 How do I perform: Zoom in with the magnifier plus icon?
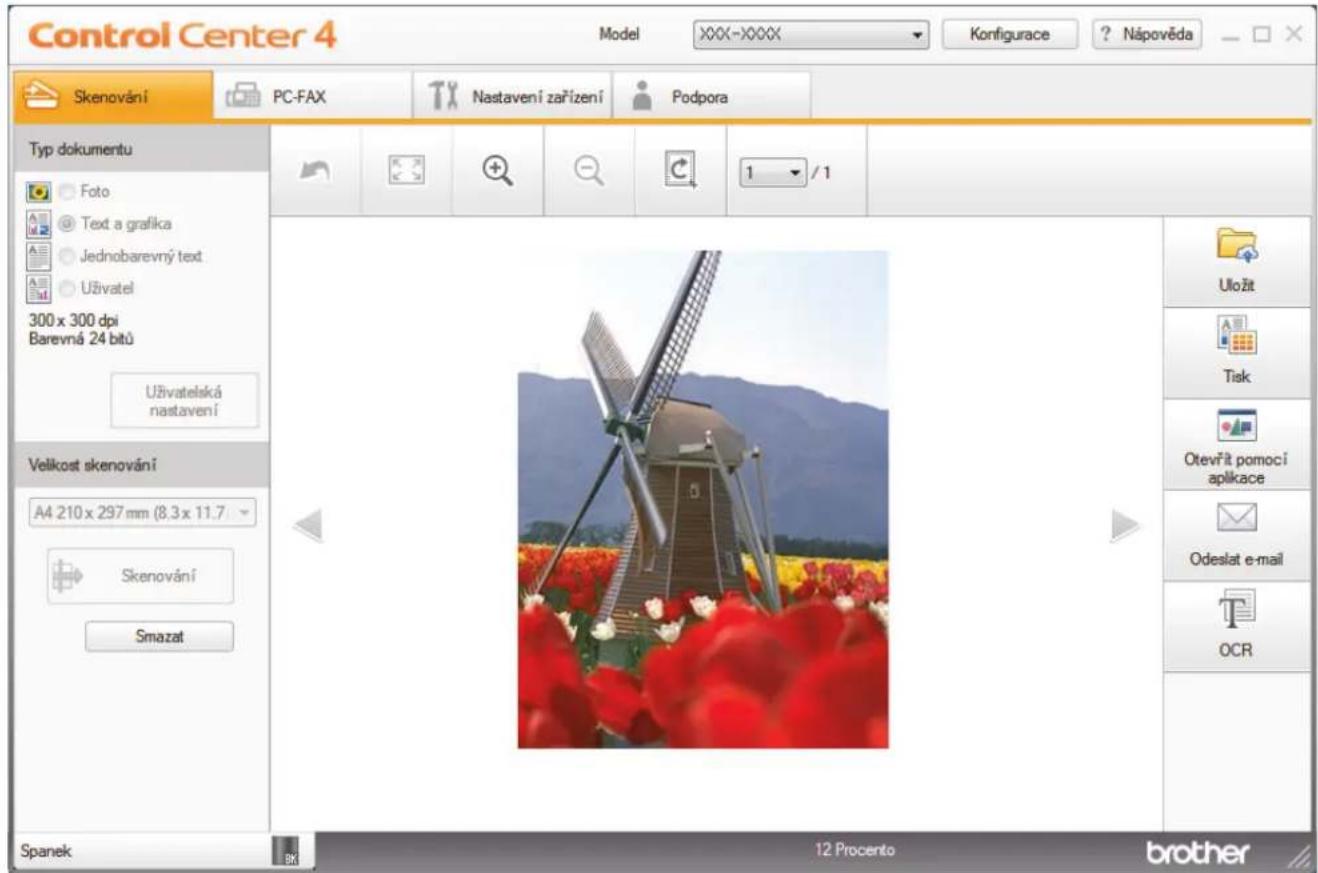tap(498, 171)
